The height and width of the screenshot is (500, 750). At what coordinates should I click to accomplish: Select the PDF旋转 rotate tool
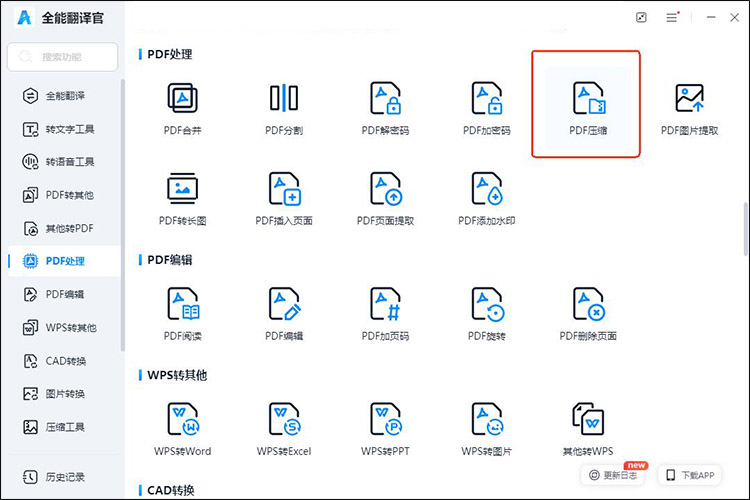point(486,314)
